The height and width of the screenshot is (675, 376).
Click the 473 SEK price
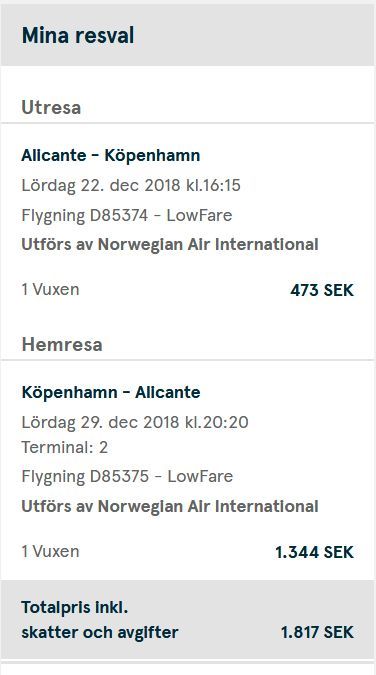[x=322, y=290]
